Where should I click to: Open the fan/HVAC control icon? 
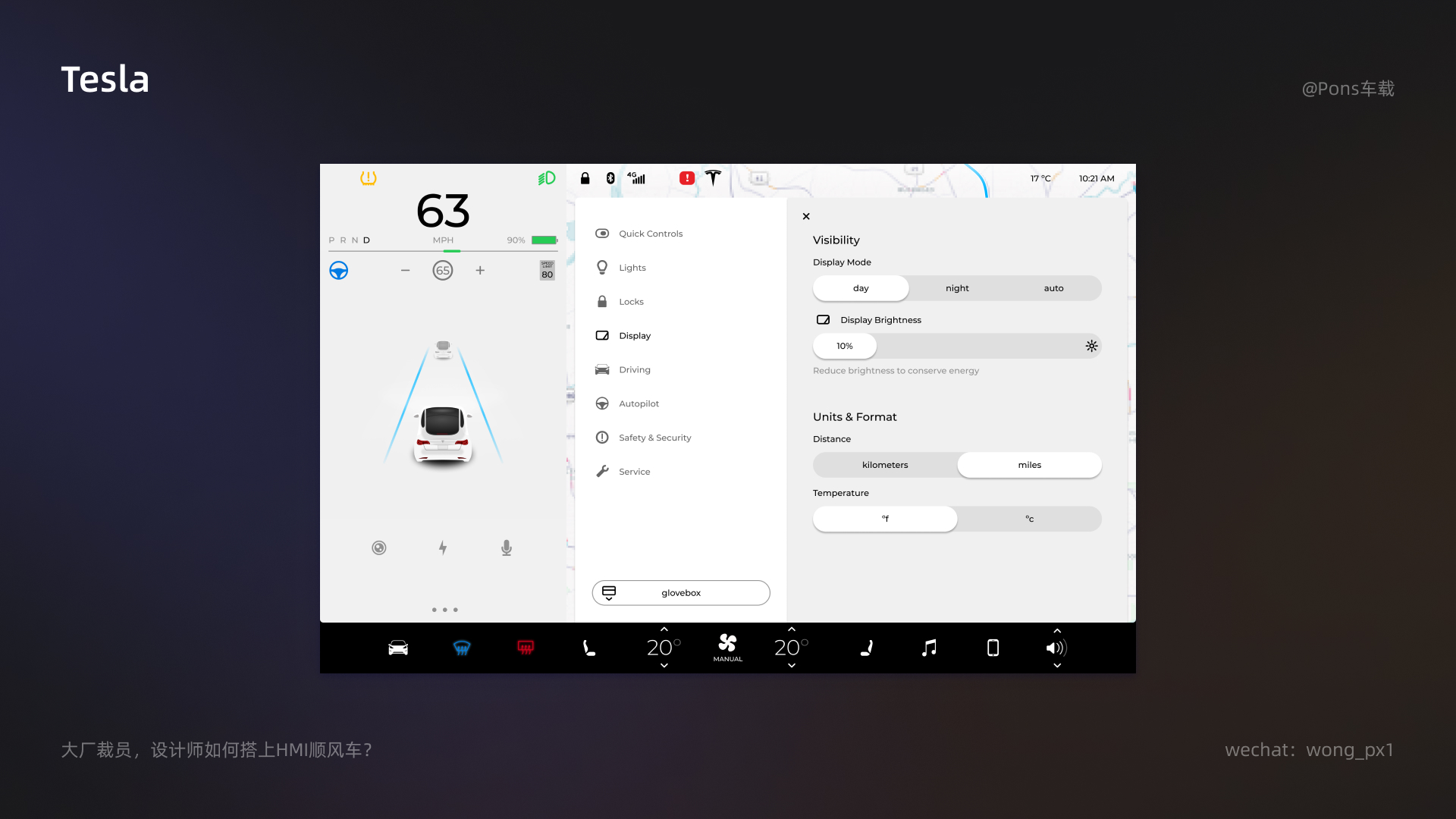pyautogui.click(x=727, y=647)
